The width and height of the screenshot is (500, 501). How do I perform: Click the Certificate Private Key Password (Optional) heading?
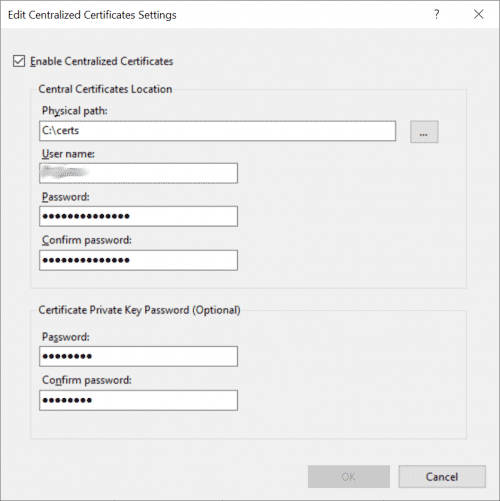139,310
